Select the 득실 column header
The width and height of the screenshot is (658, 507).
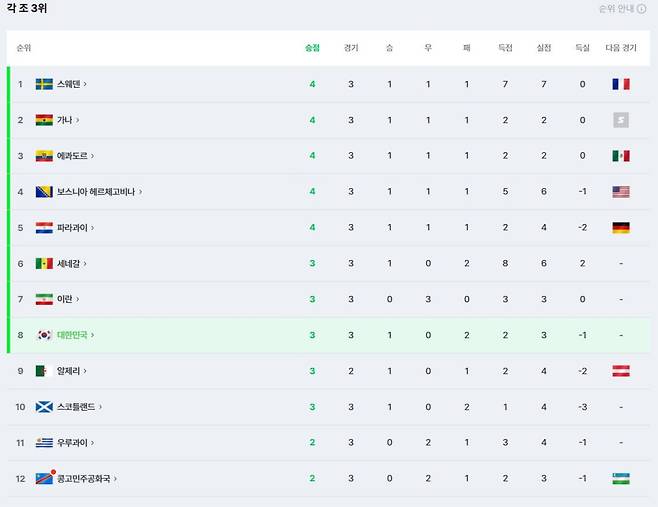point(582,48)
